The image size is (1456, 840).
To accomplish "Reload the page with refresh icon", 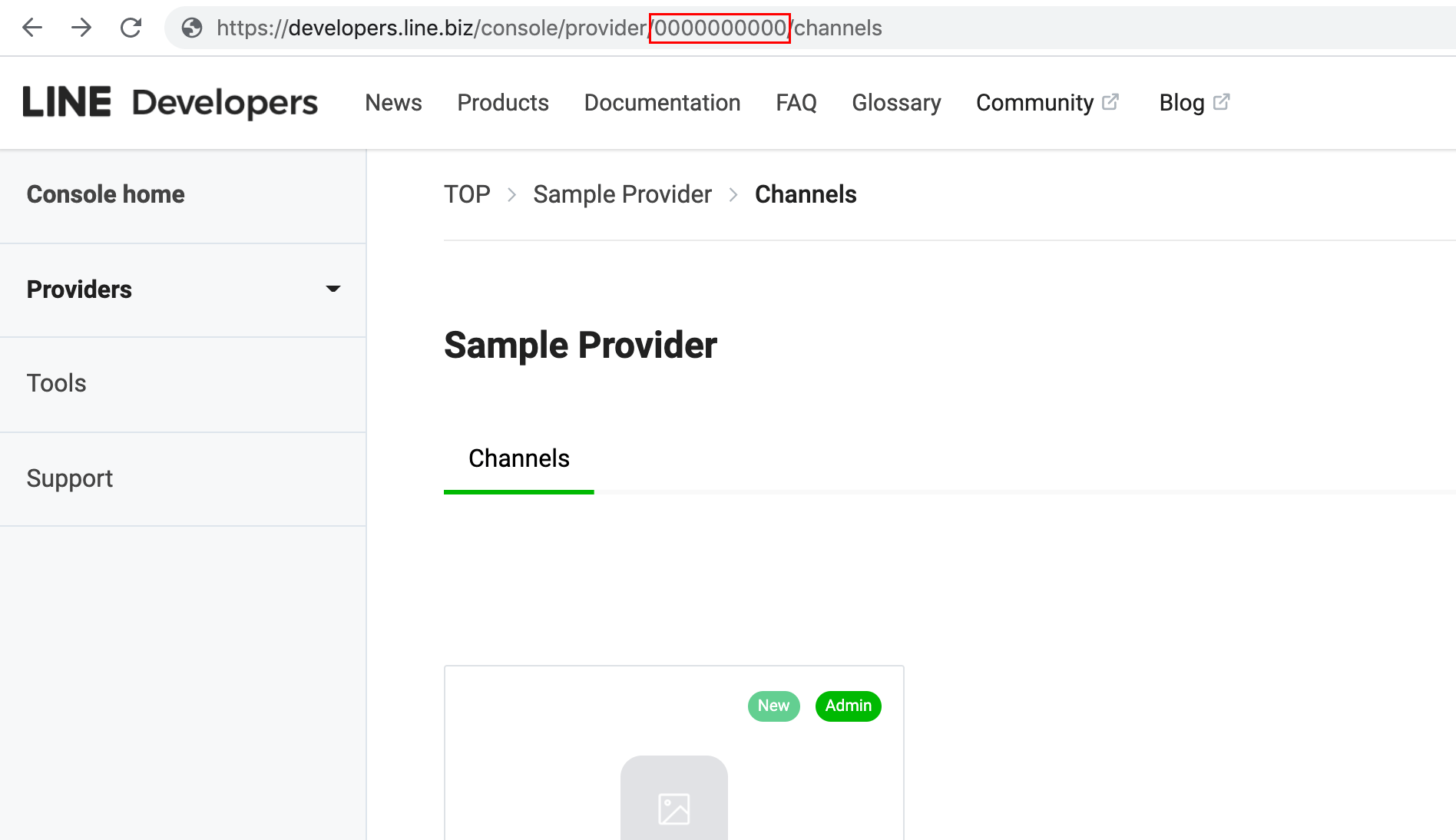I will tap(131, 28).
